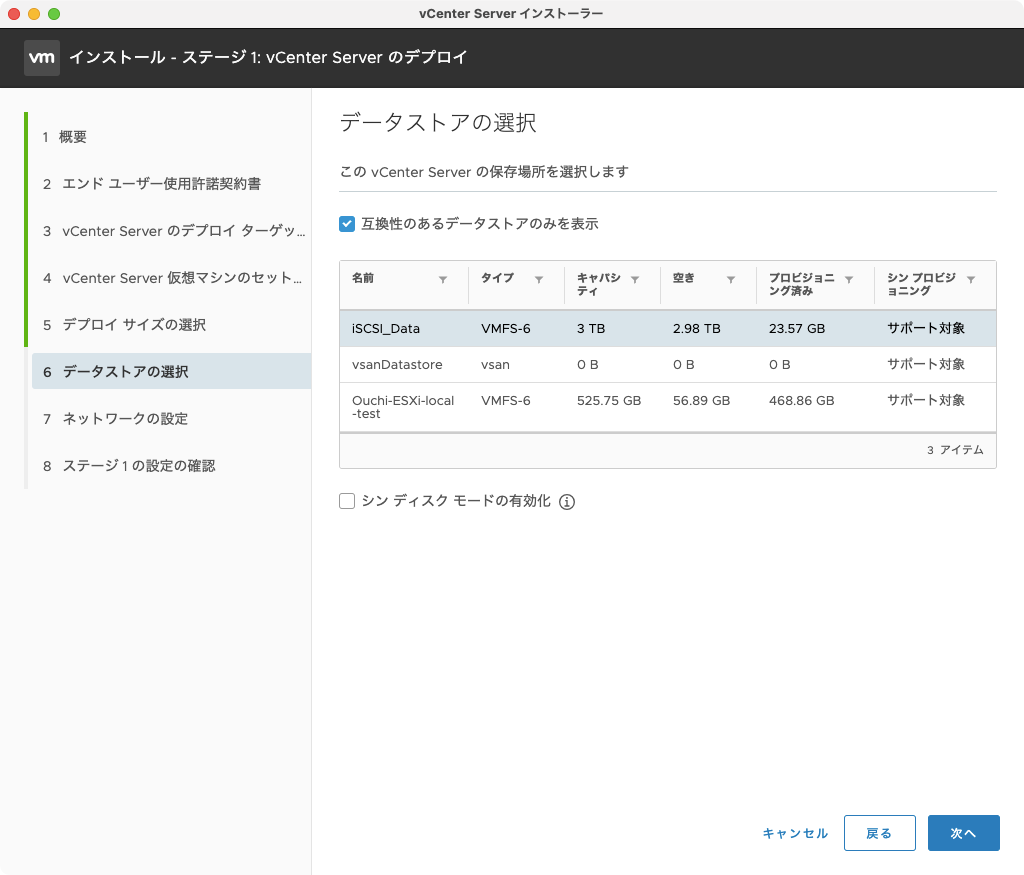1024x875 pixels.
Task: Enable the シン ディスク モードの有効化 checkbox
Action: (x=348, y=502)
